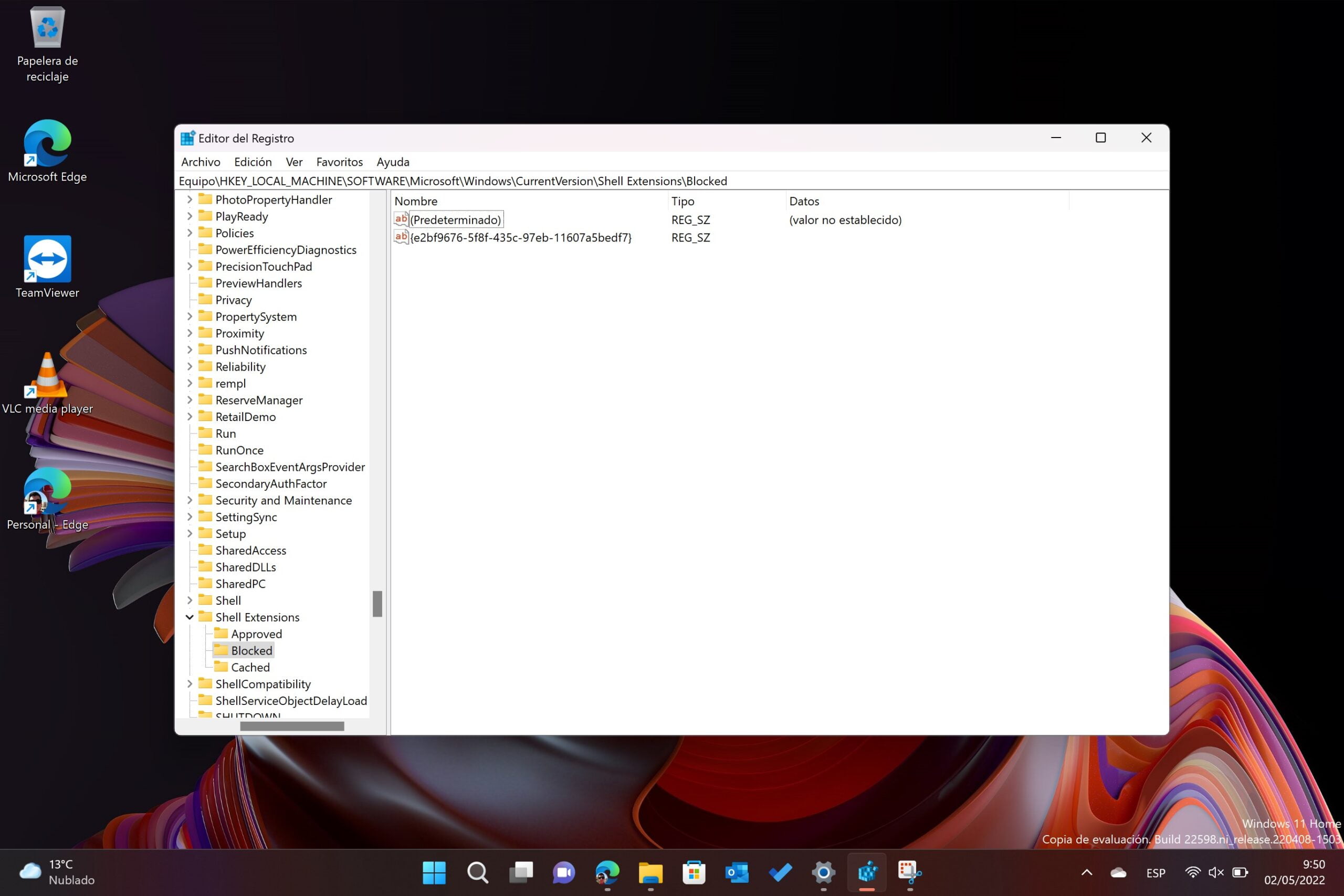Open the clock and date panel
1344x896 pixels.
tap(1294, 872)
